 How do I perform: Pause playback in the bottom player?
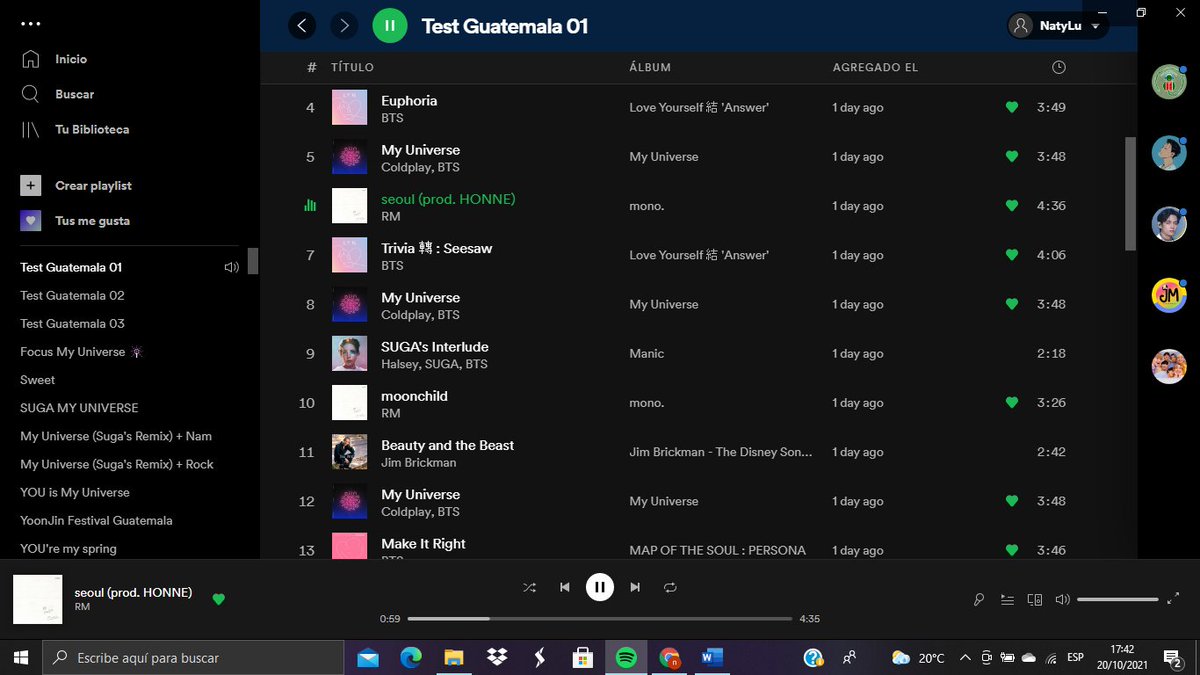(599, 587)
